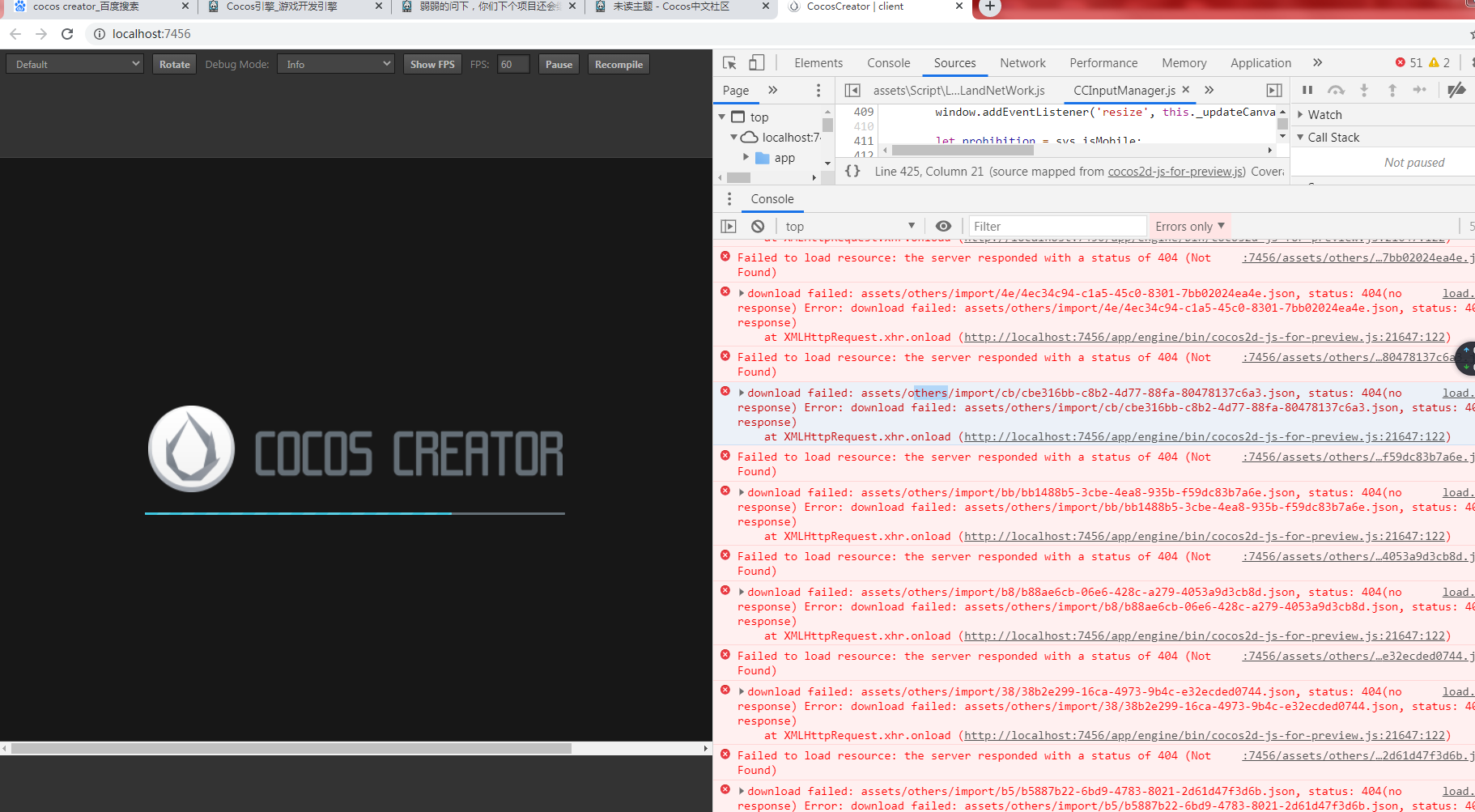Activate the inspect element picker

pyautogui.click(x=729, y=63)
